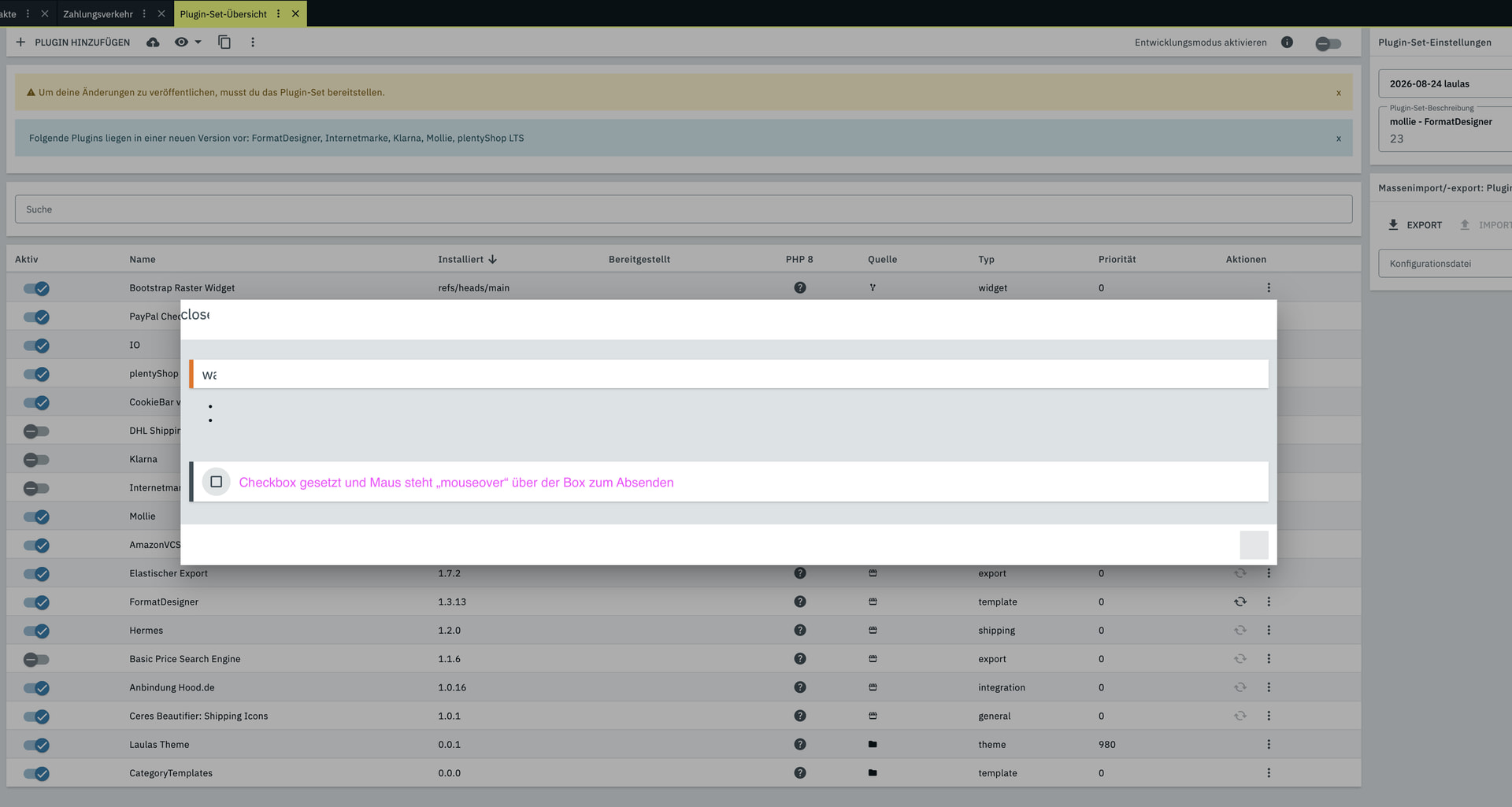Click the PHP 8 help icon for Bootstrap Raster Widget
Image resolution: width=1512 pixels, height=807 pixels.
(800, 287)
